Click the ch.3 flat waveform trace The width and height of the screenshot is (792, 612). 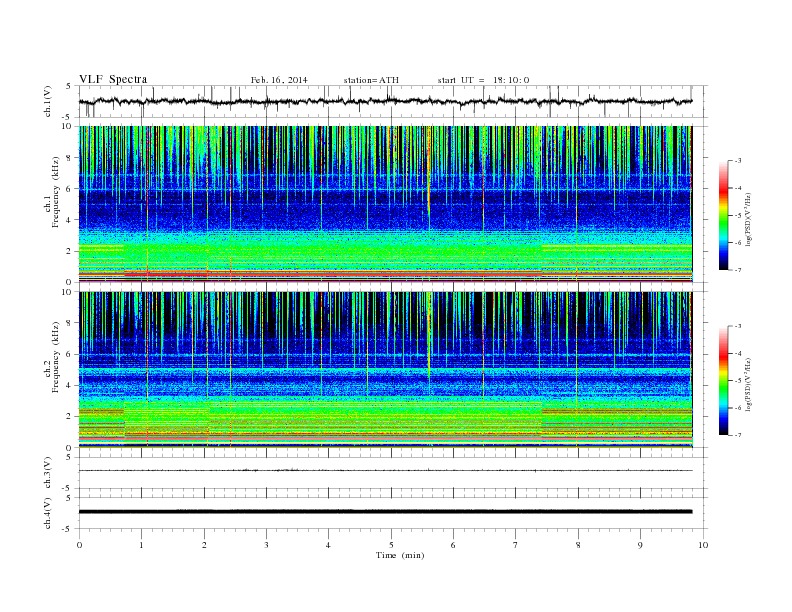(x=385, y=471)
